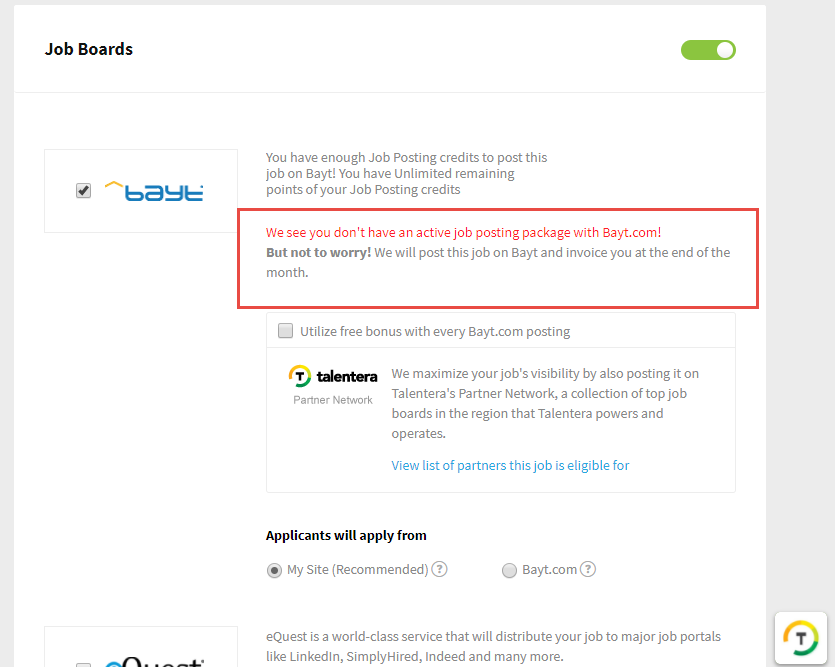Open help icon next to My Site

coord(439,569)
